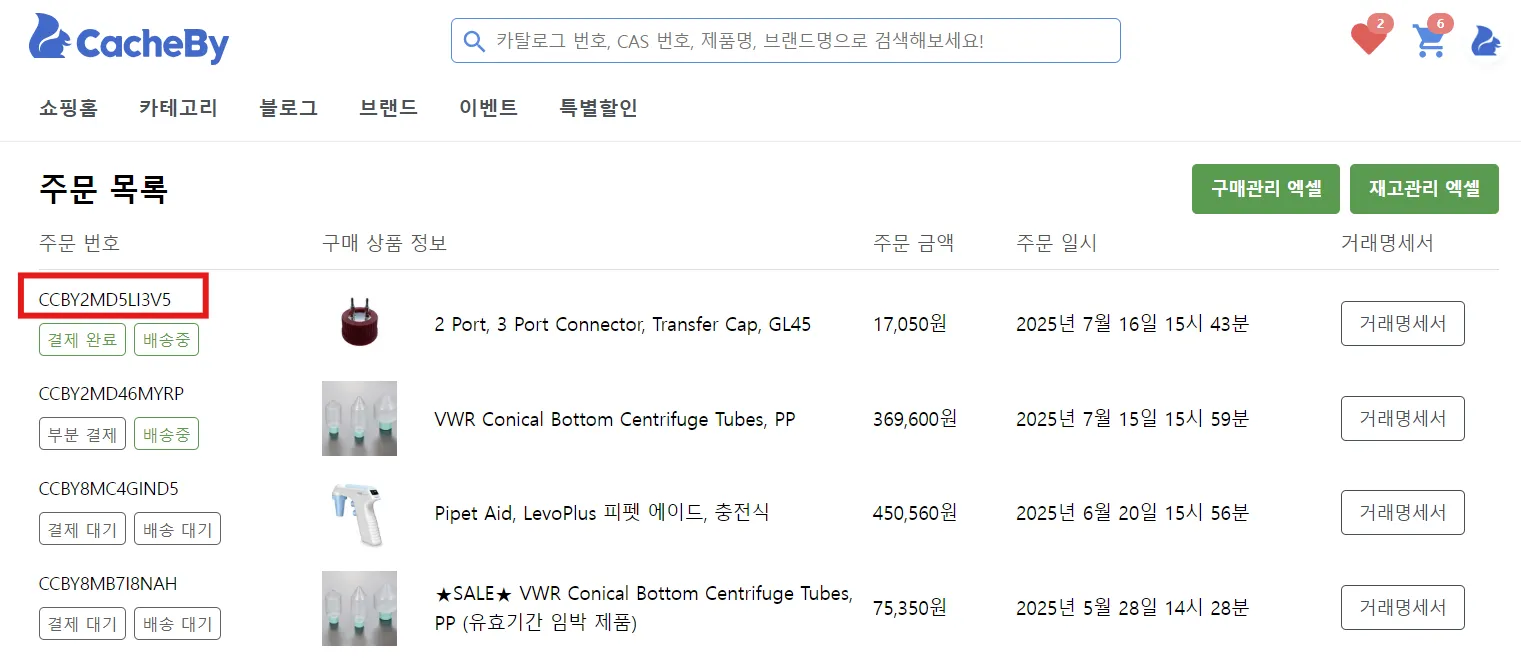Open the ★SALE★ VWR Conical product name

coord(644,608)
